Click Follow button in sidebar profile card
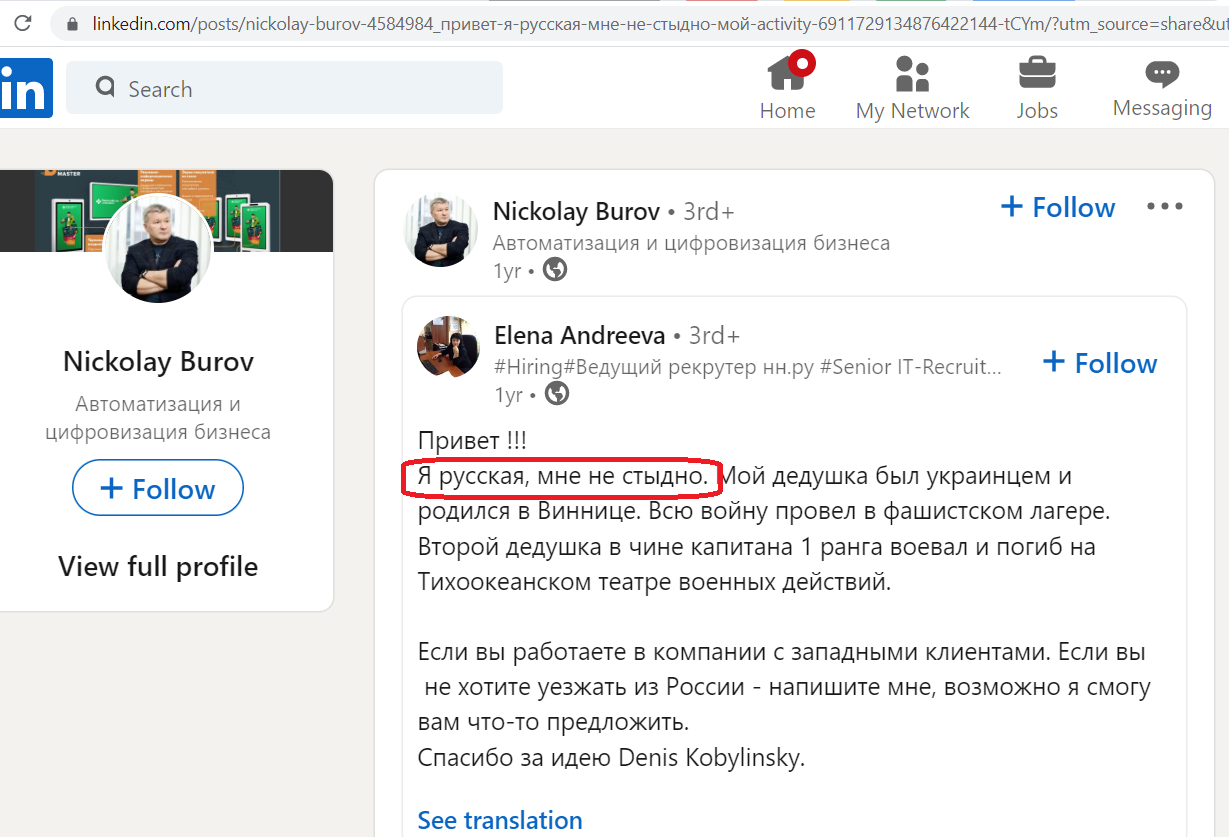Screen dimensions: 1229x837 click(158, 489)
